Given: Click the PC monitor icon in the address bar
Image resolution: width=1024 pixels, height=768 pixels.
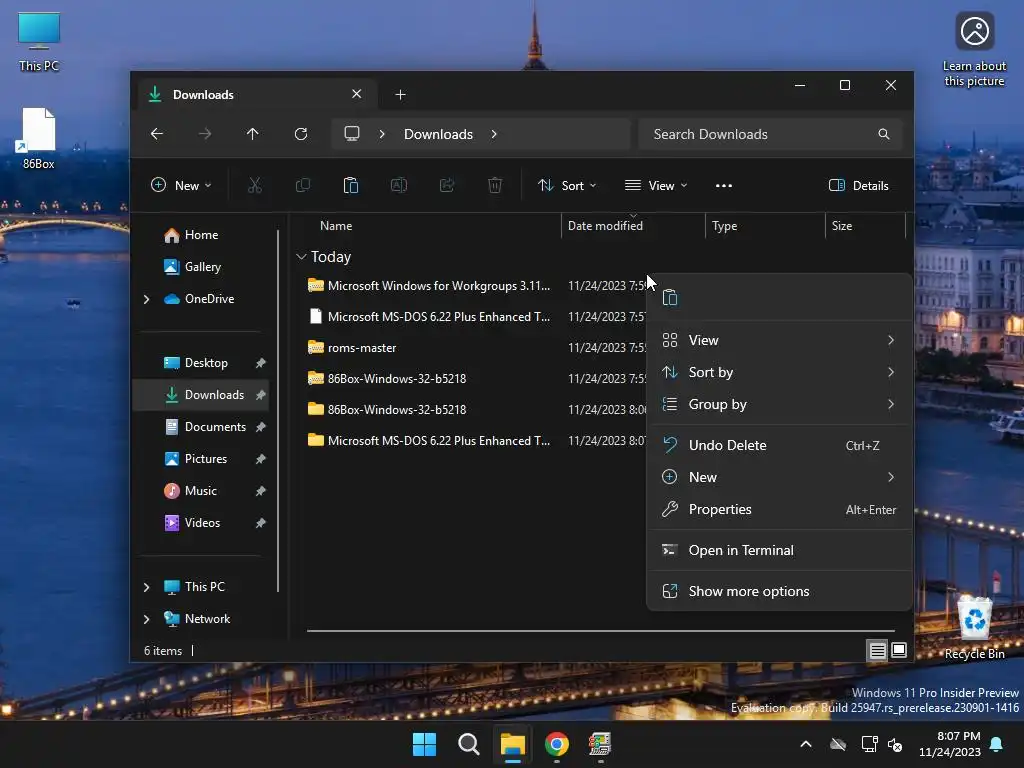Looking at the screenshot, I should click(x=352, y=134).
